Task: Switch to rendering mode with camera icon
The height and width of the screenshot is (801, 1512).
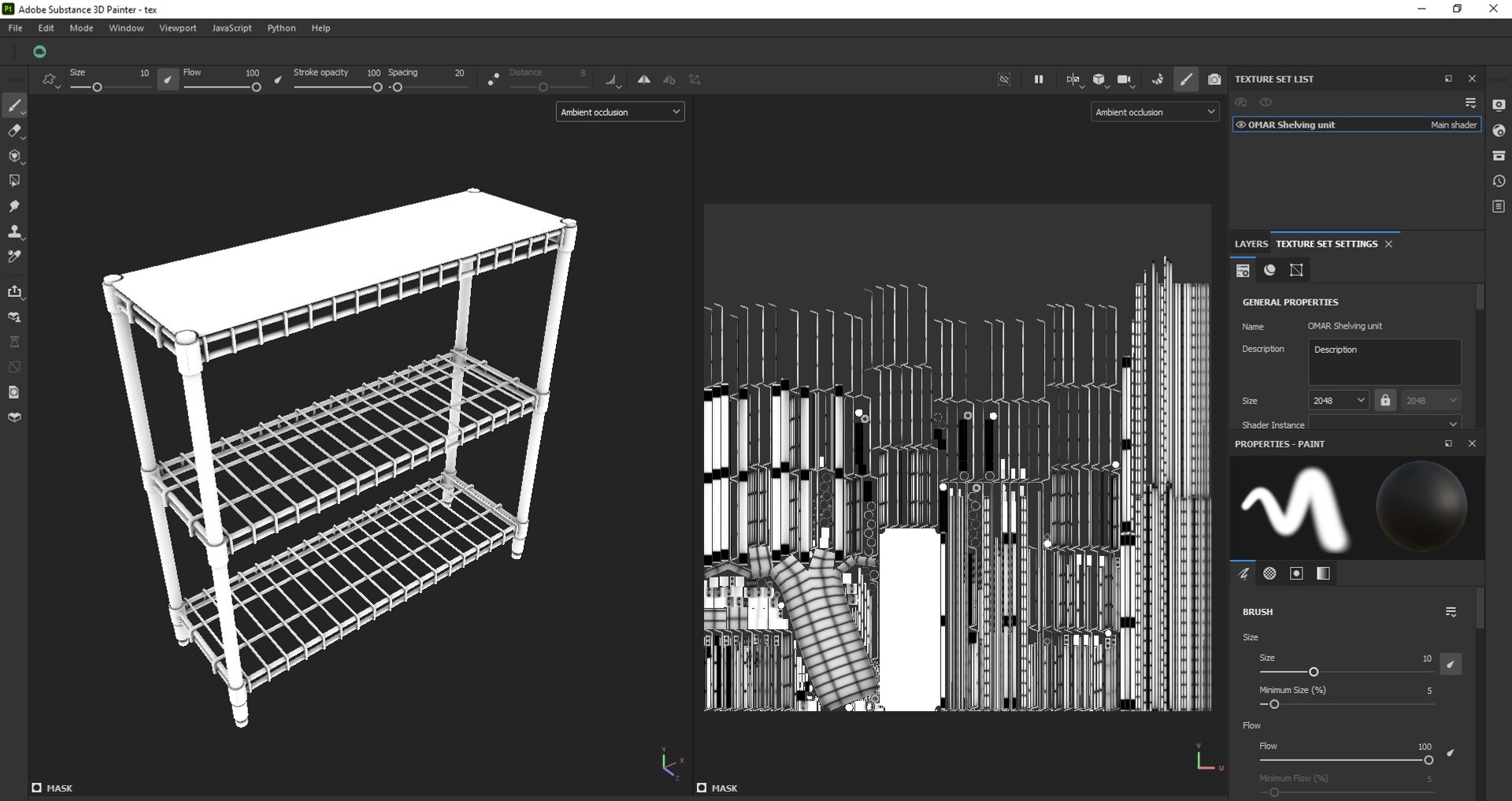Action: [x=1214, y=80]
